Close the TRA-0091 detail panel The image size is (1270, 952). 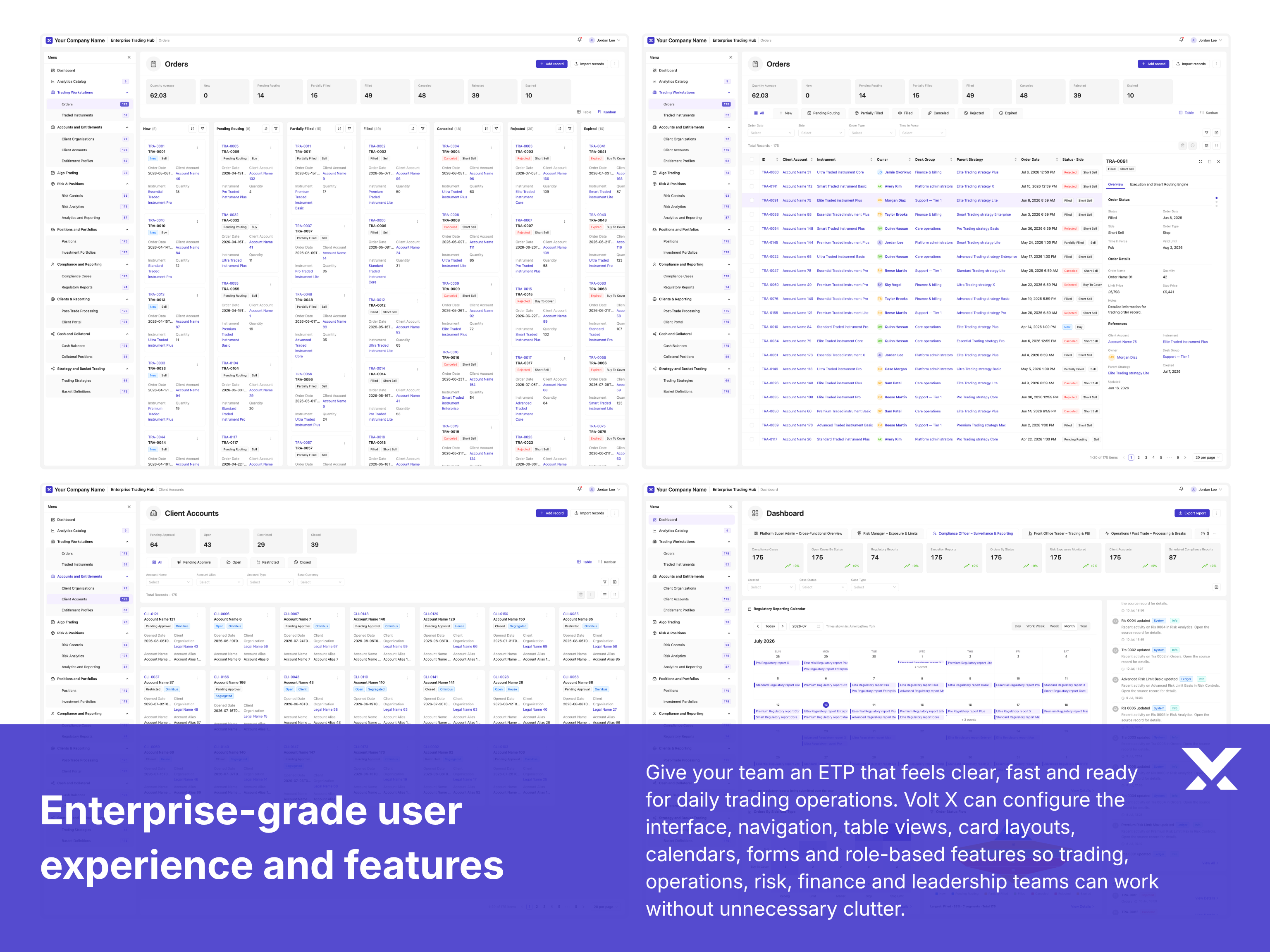[x=1219, y=162]
